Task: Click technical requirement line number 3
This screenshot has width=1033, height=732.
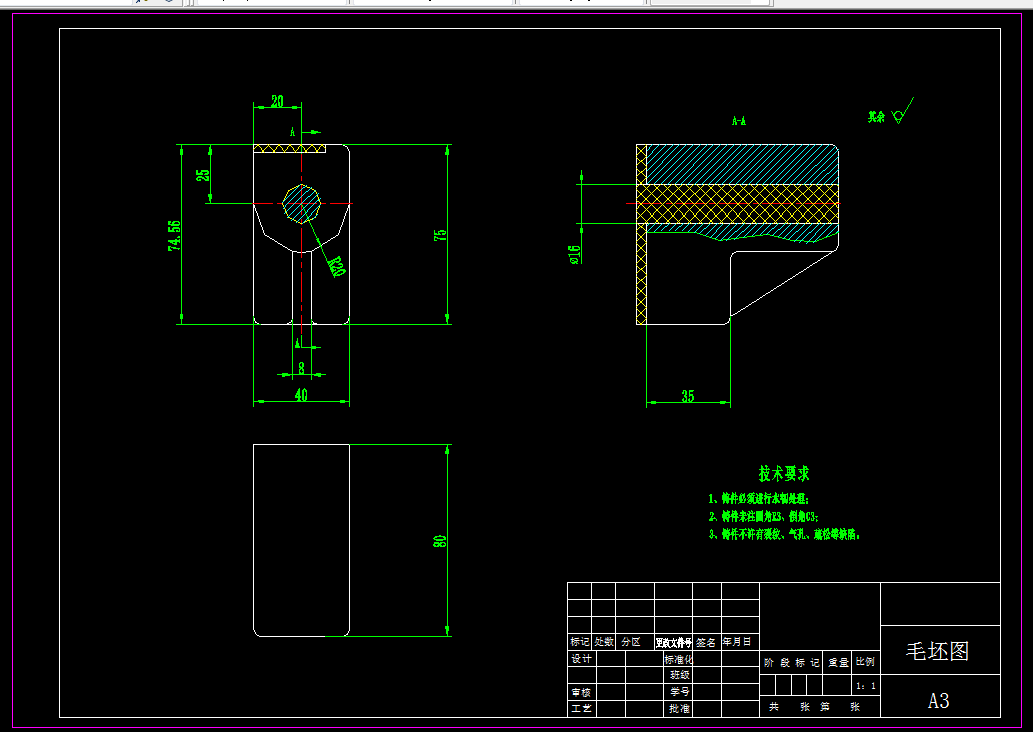Action: click(x=785, y=534)
